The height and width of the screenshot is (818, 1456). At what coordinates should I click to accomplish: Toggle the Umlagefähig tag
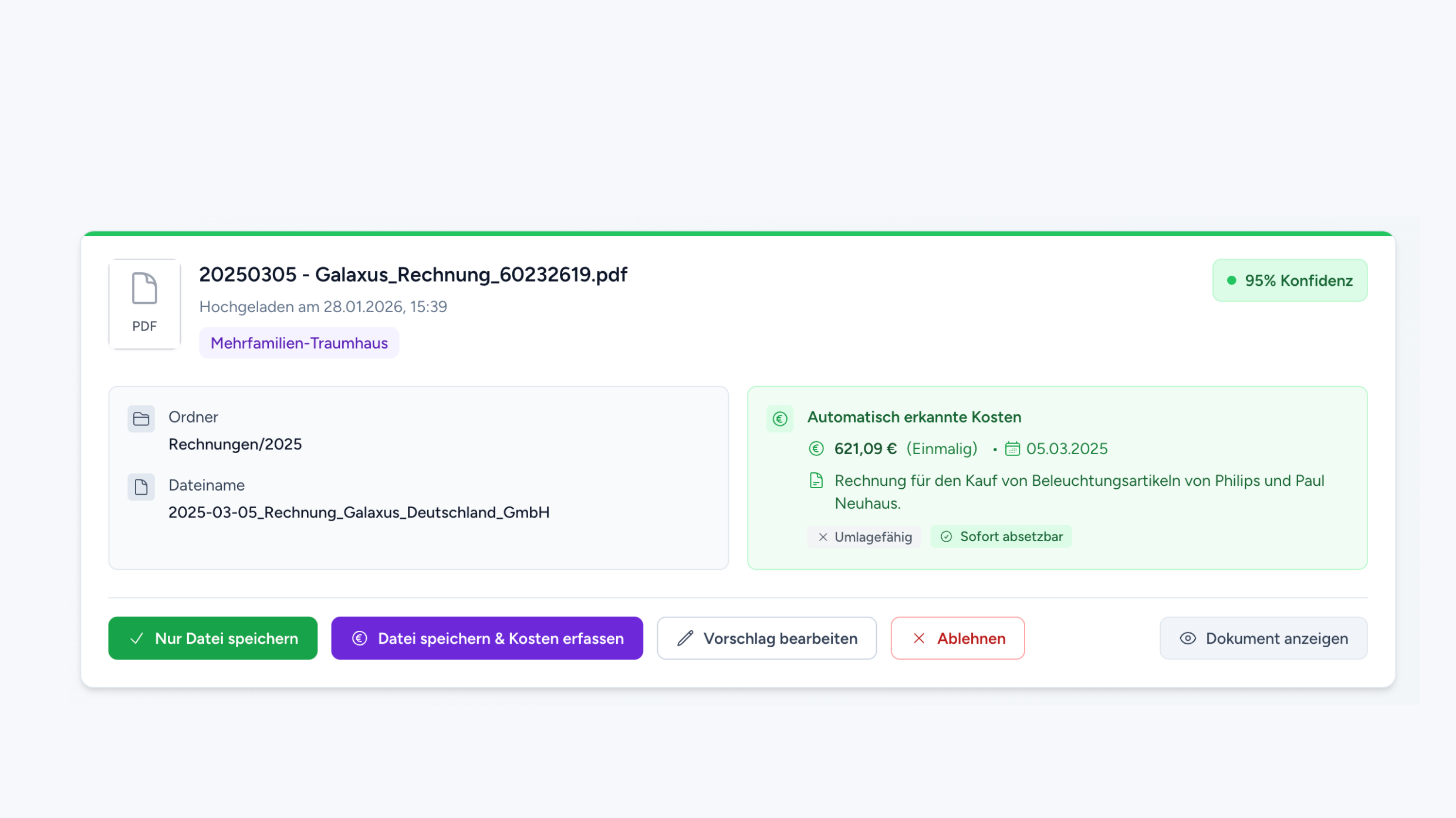pos(864,537)
